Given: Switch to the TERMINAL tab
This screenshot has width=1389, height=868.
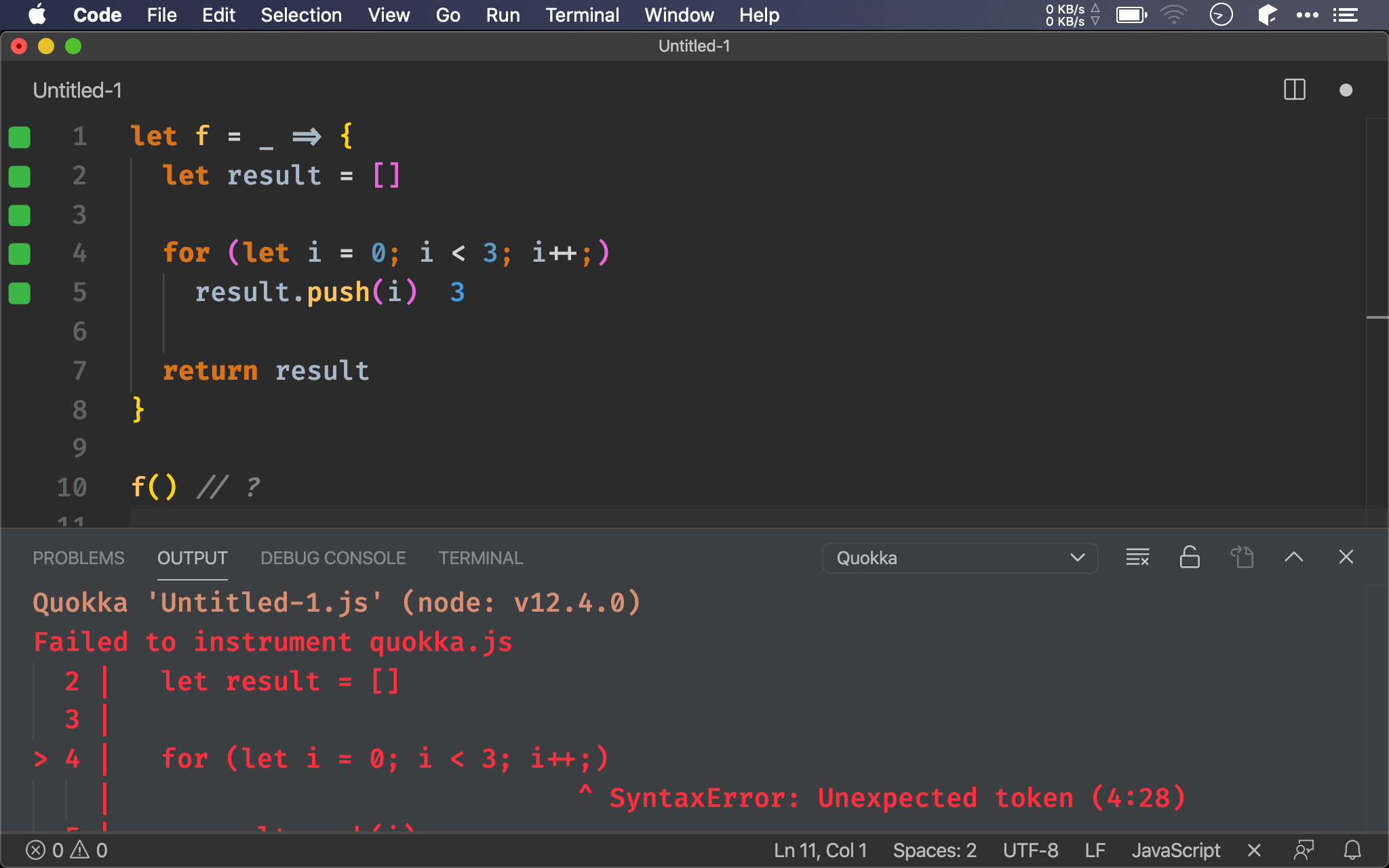Looking at the screenshot, I should pos(480,557).
